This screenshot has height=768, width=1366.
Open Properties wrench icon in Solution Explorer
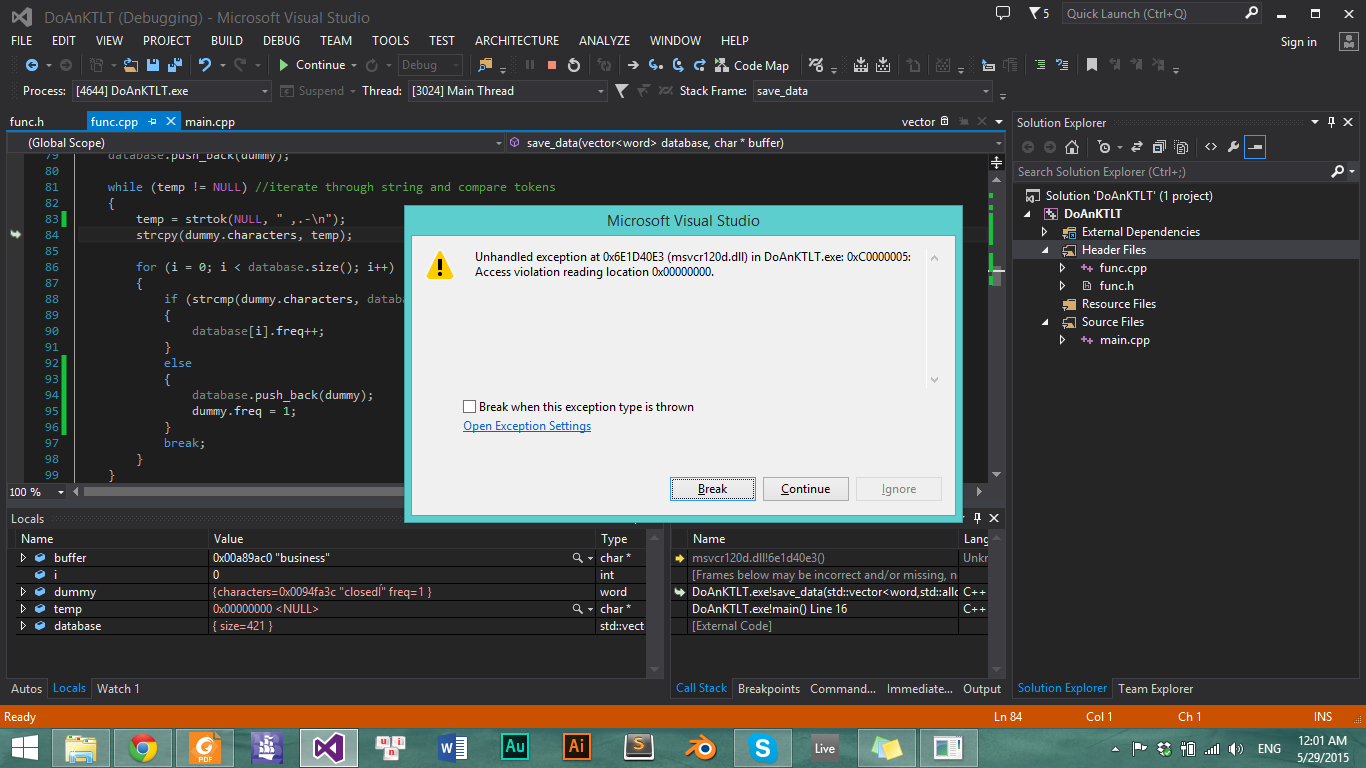click(1233, 147)
